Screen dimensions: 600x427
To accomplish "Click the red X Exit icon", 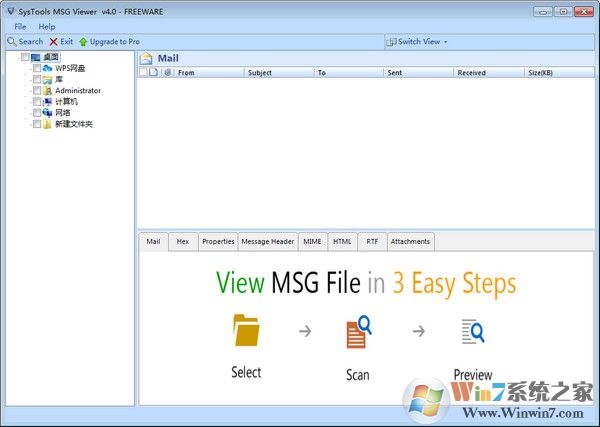I will (54, 42).
